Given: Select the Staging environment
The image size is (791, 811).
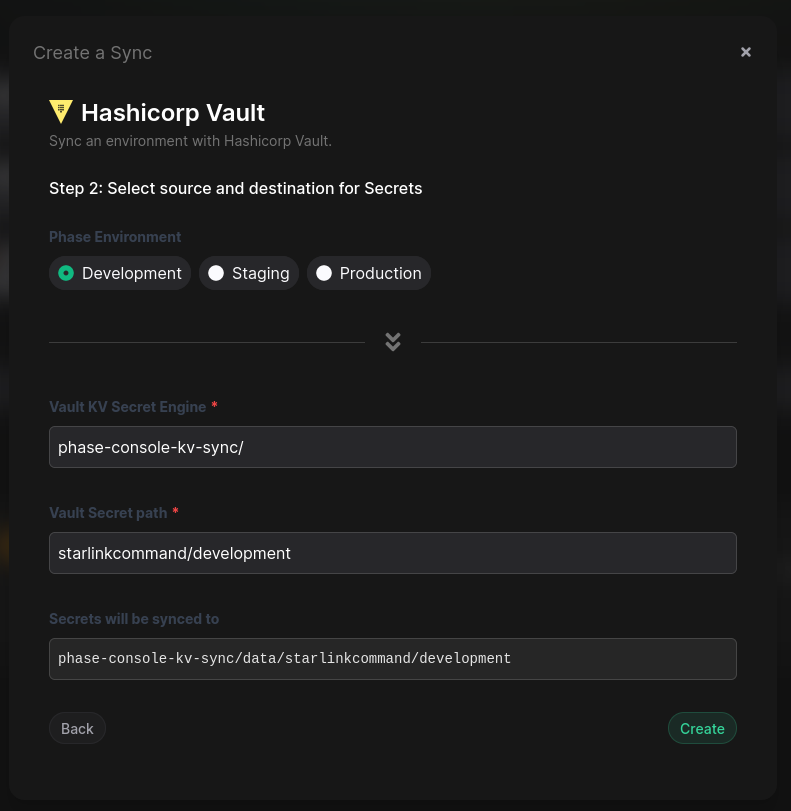Looking at the screenshot, I should [248, 273].
